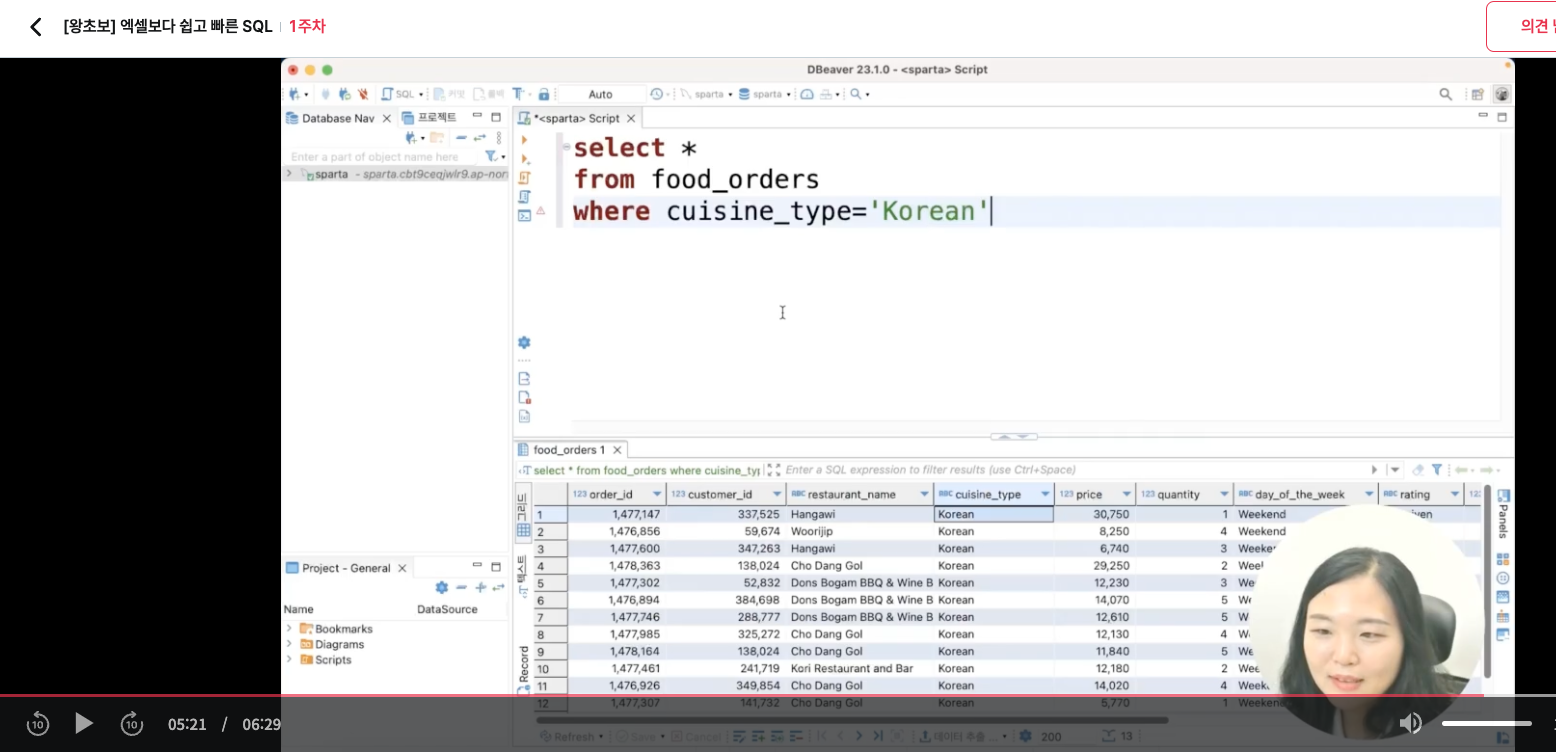This screenshot has height=752, width=1556.
Task: Click the Auto commit mode box
Action: click(600, 94)
